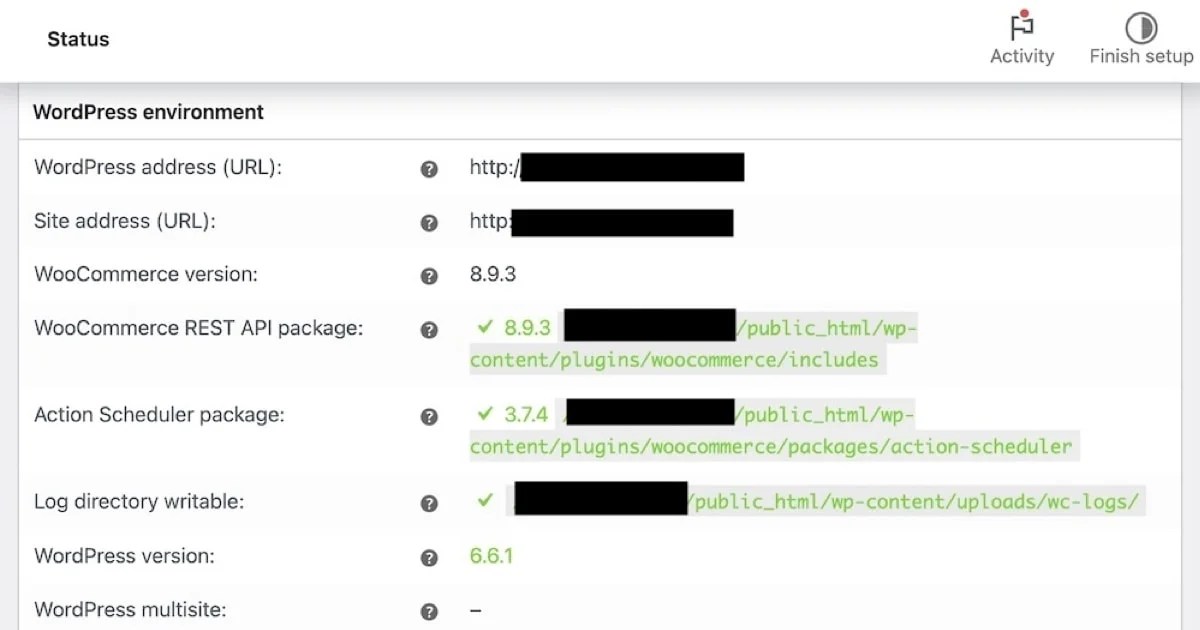Click the REST API package green checkmark
Image resolution: width=1200 pixels, height=630 pixels.
(x=486, y=327)
